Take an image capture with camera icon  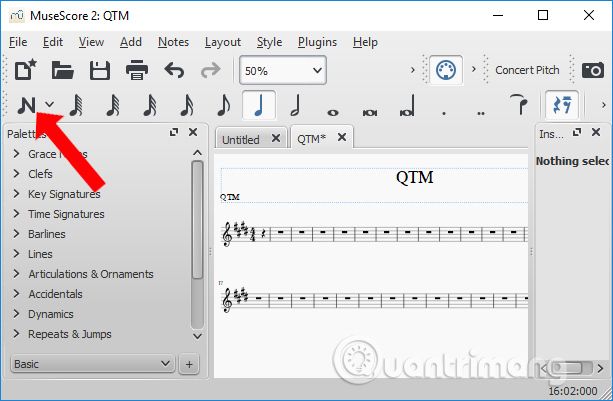click(x=593, y=70)
